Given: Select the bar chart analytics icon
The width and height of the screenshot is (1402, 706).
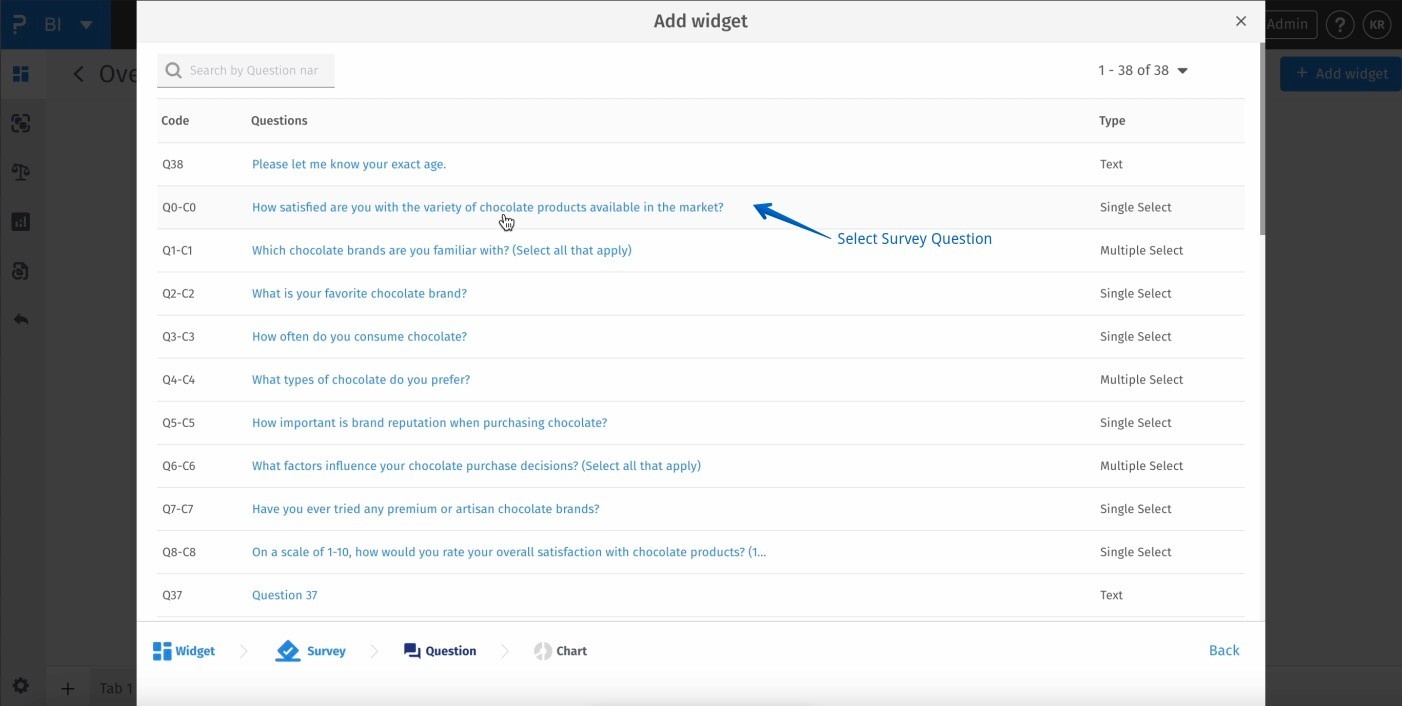Looking at the screenshot, I should [x=21, y=221].
